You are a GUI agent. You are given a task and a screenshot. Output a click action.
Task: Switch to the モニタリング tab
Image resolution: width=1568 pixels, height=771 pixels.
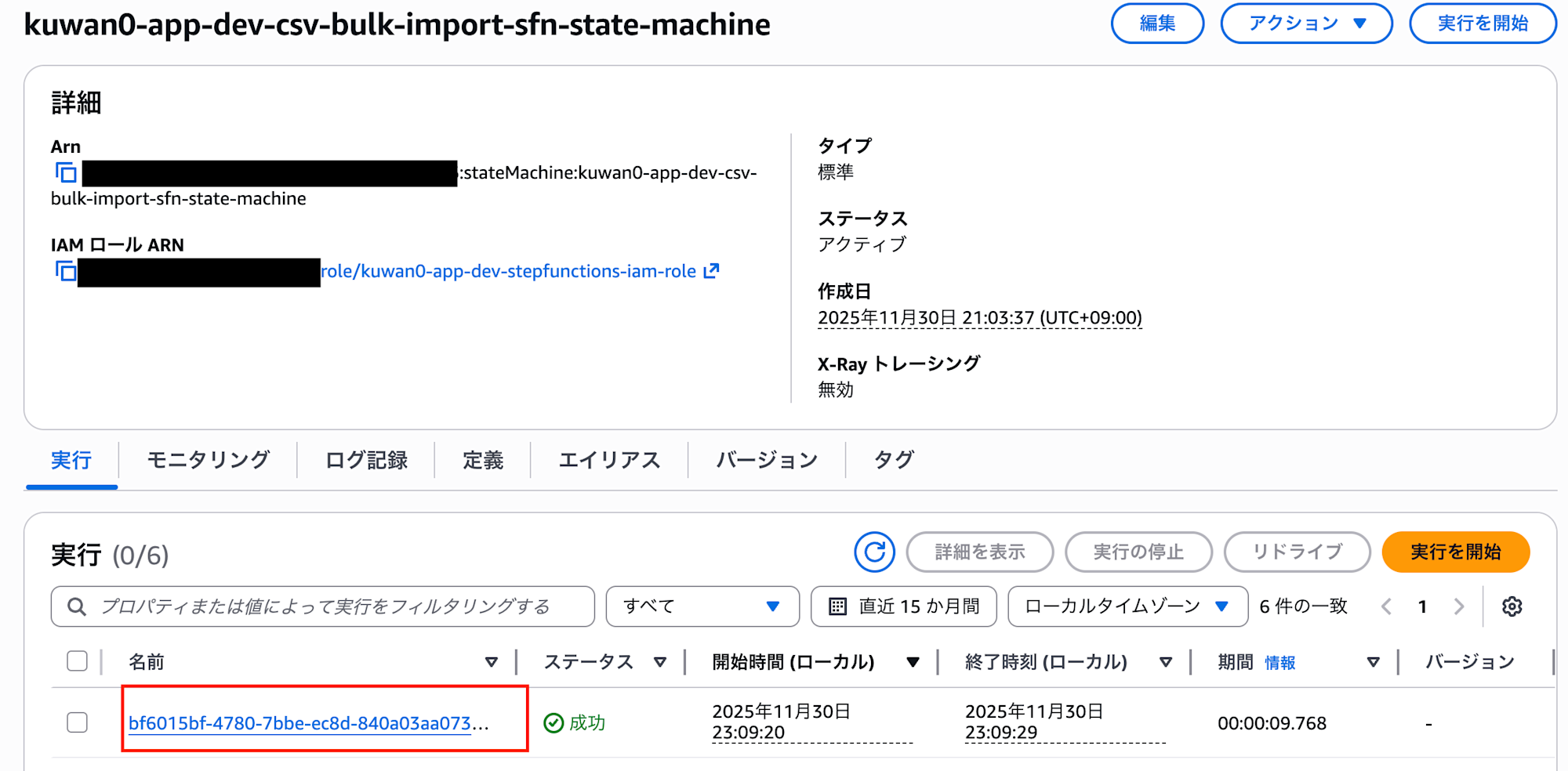coord(207,460)
